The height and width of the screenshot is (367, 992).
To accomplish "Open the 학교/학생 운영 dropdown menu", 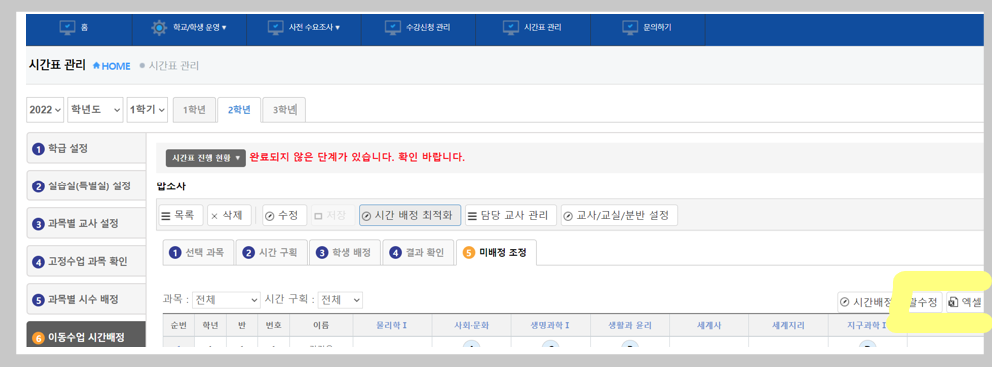I will click(189, 28).
